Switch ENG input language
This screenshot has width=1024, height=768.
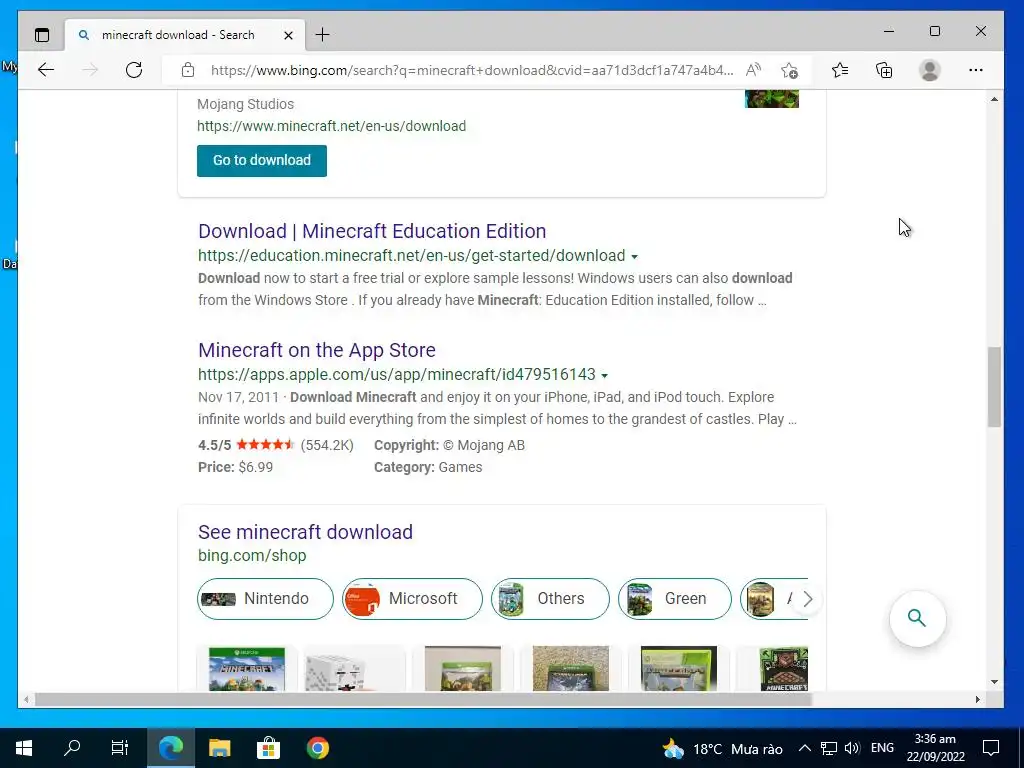point(882,748)
